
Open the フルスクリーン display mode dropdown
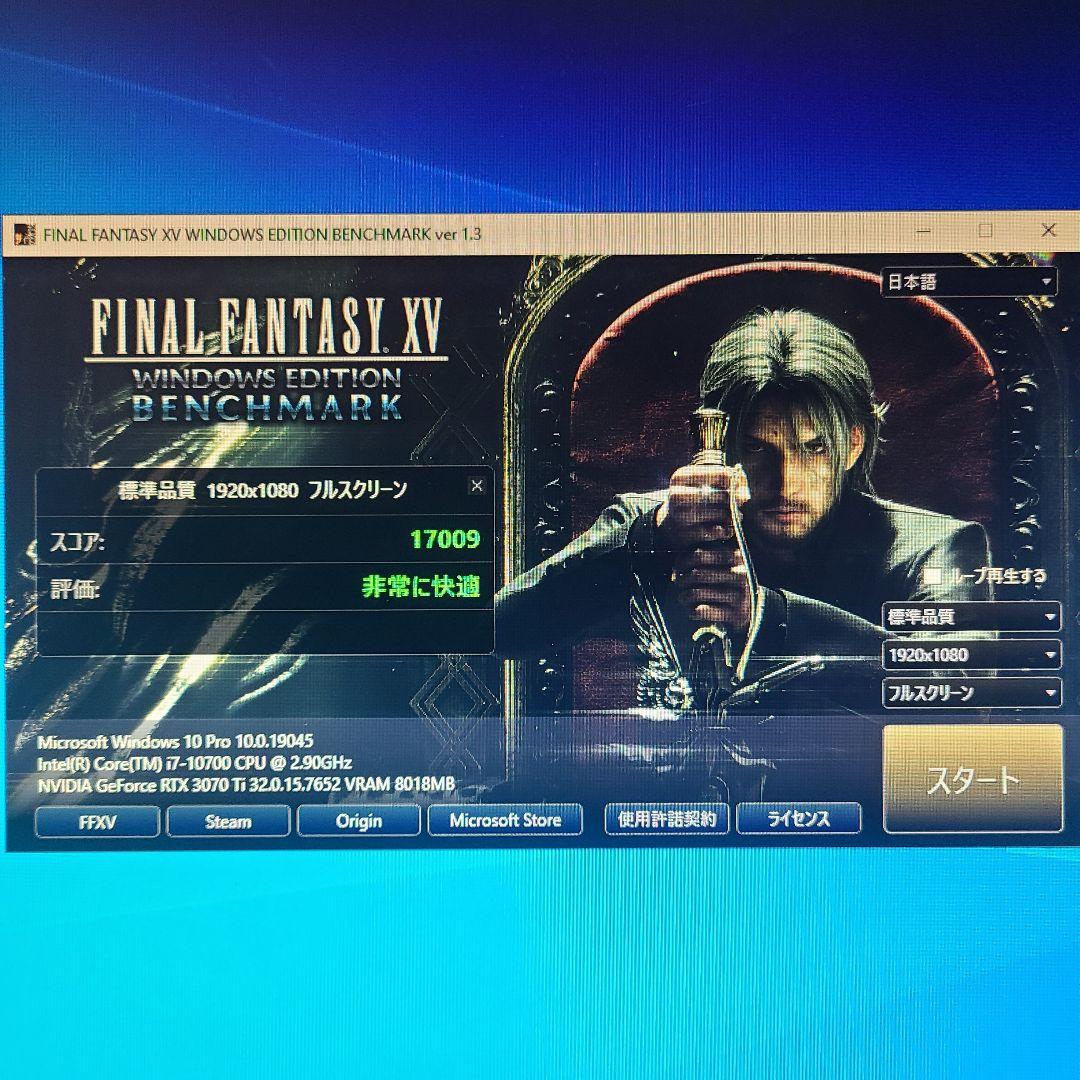point(972,692)
